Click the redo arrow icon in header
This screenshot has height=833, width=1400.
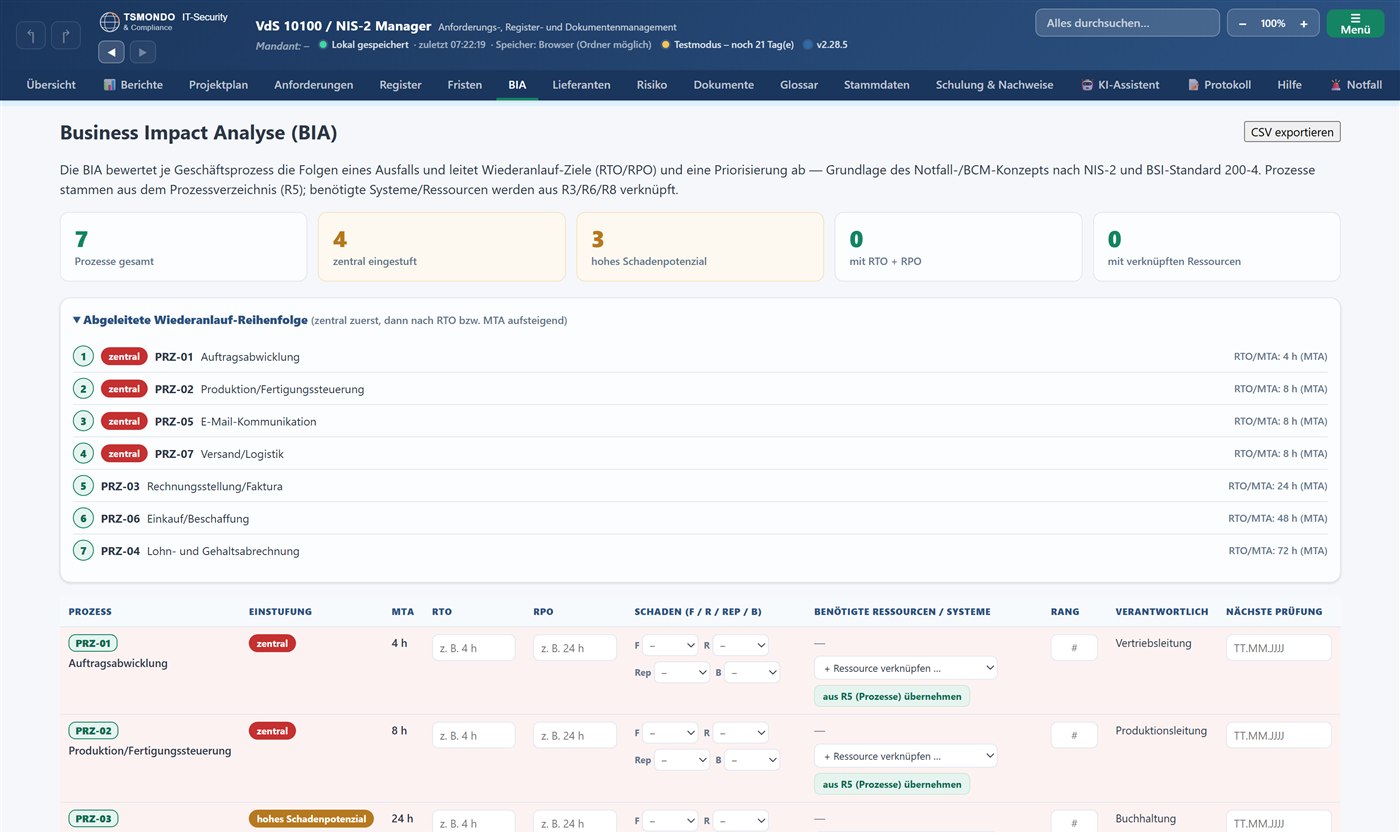66,36
